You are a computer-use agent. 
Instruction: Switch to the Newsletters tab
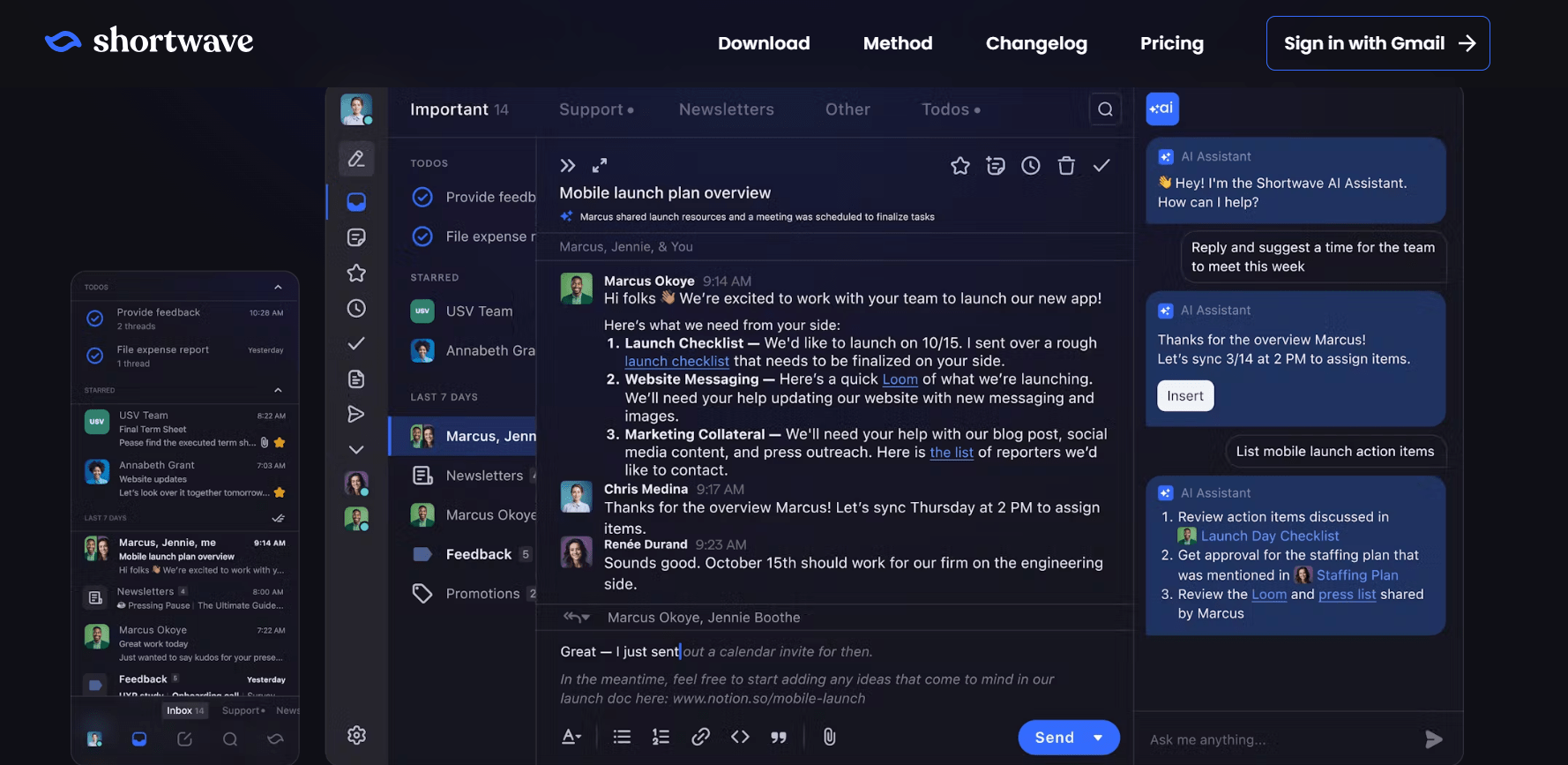point(726,109)
